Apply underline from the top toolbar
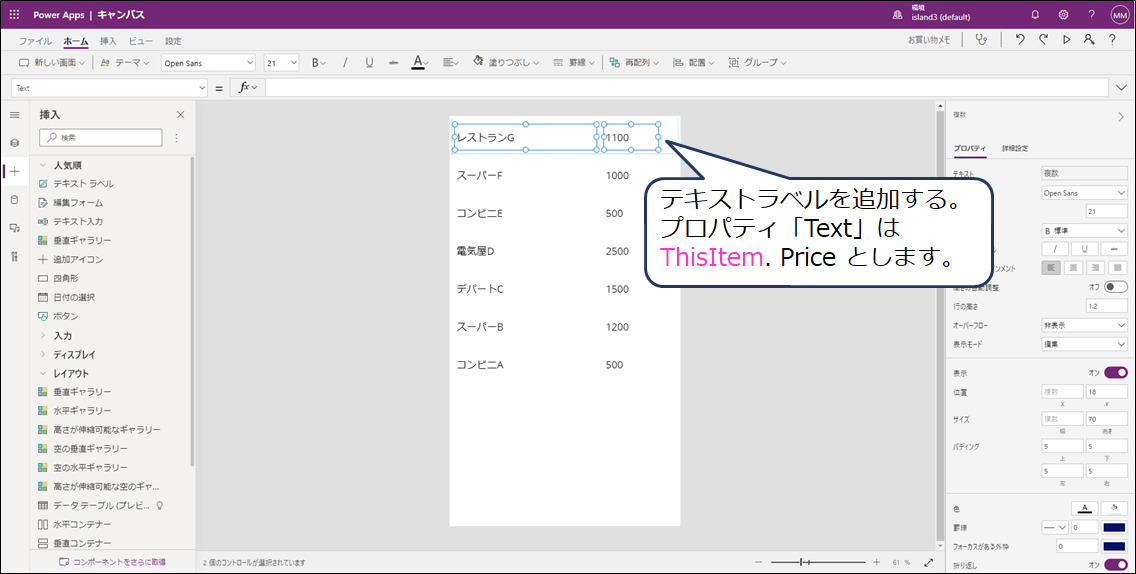Viewport: 1136px width, 574px height. coord(369,63)
